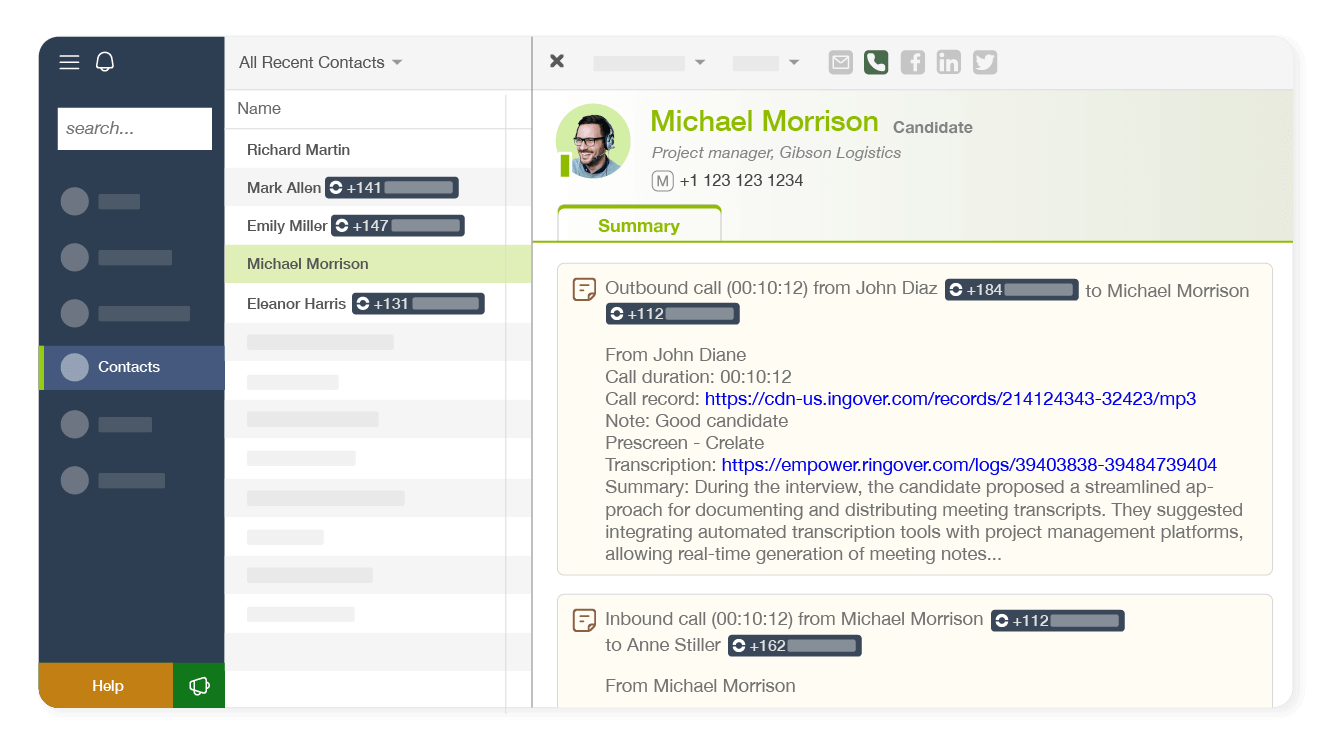Click the note icon on the inbound call entry
This screenshot has height=746, width=1332.
coord(583,620)
